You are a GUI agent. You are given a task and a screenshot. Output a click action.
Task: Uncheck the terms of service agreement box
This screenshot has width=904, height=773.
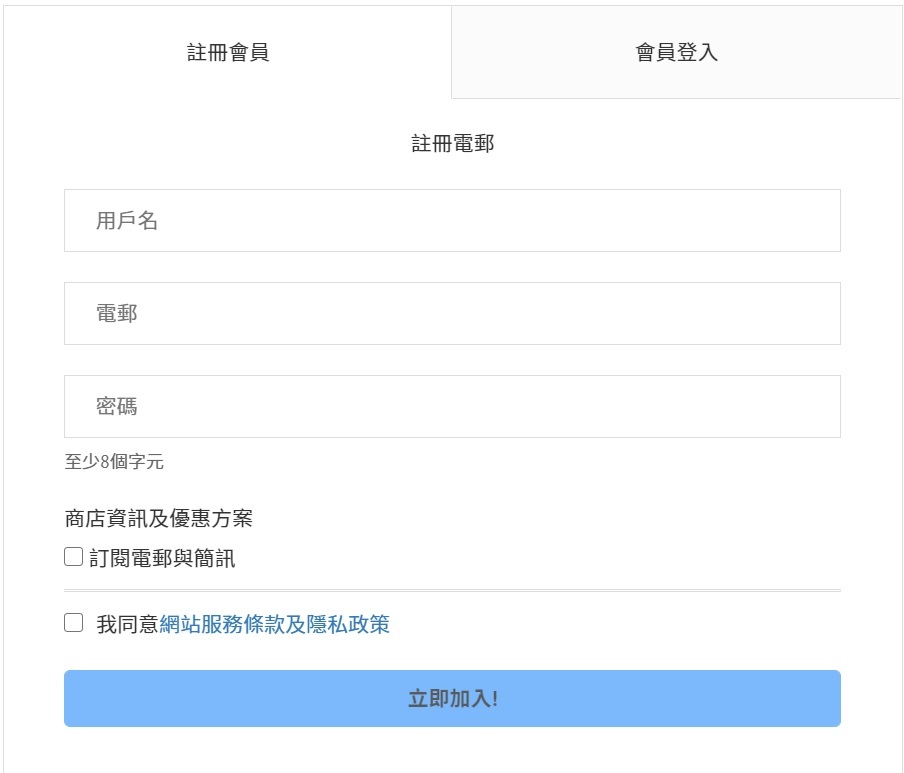[x=71, y=624]
